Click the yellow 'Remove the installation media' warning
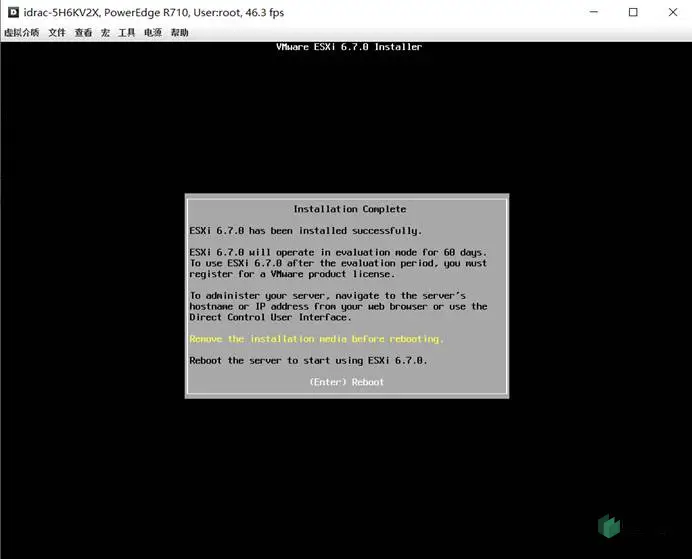 (316, 339)
